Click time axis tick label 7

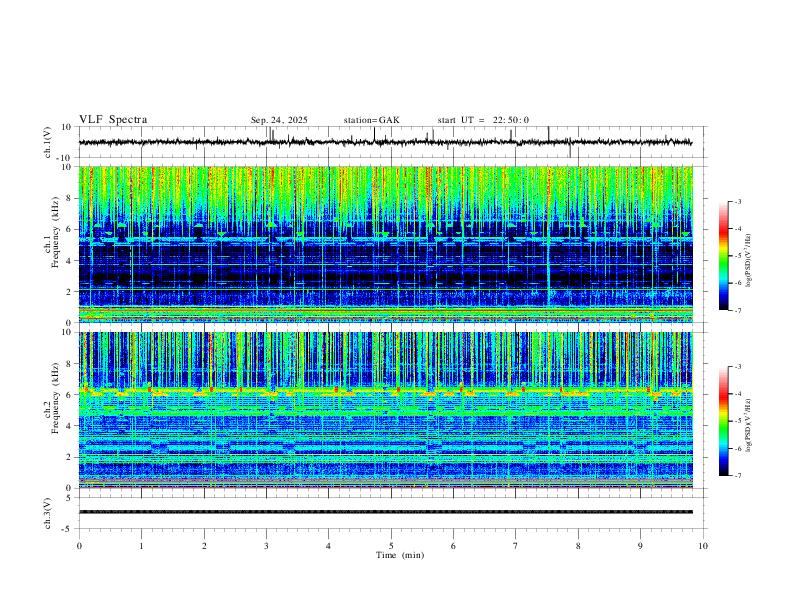tap(516, 546)
